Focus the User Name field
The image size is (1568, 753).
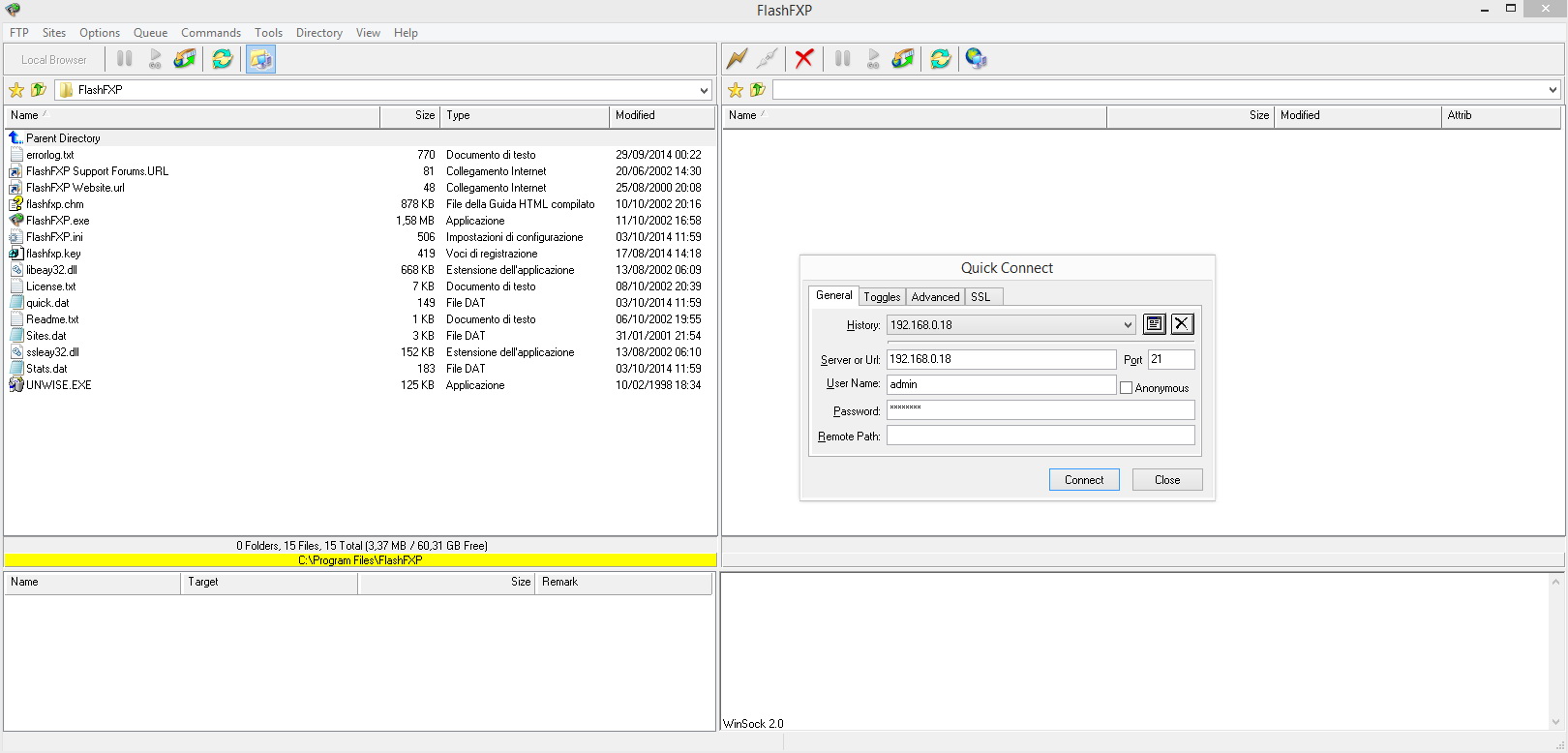point(1001,384)
